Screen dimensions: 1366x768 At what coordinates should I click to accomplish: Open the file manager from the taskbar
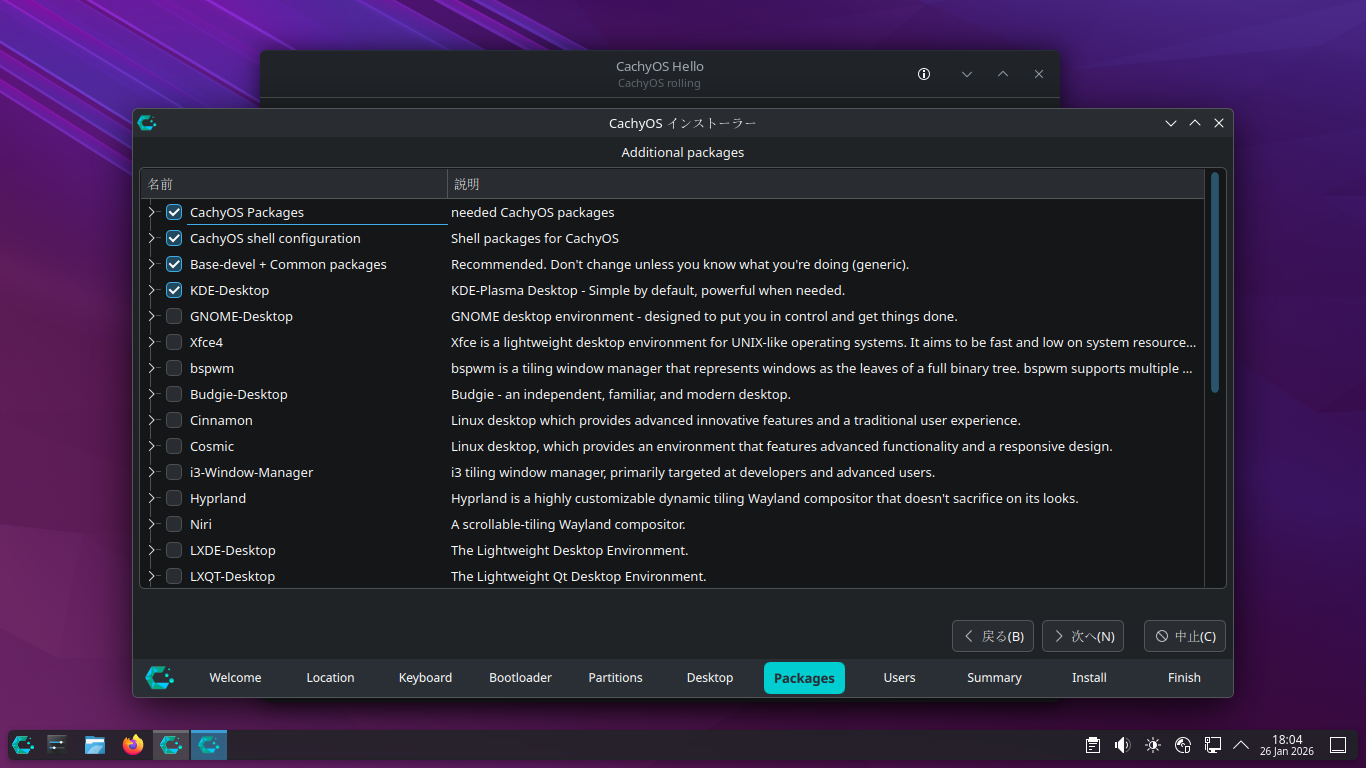coord(95,744)
